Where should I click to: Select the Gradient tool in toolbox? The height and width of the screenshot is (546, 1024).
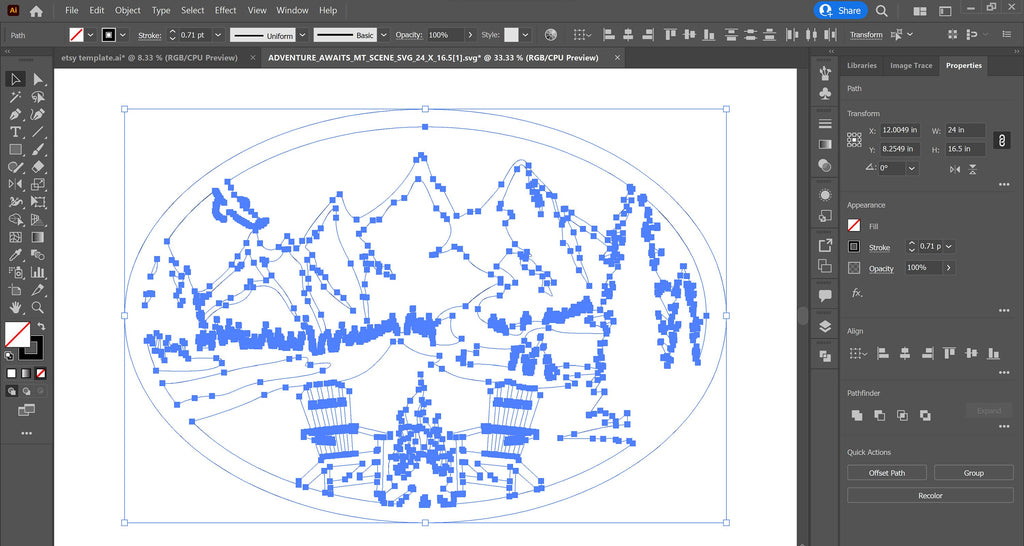pos(38,237)
